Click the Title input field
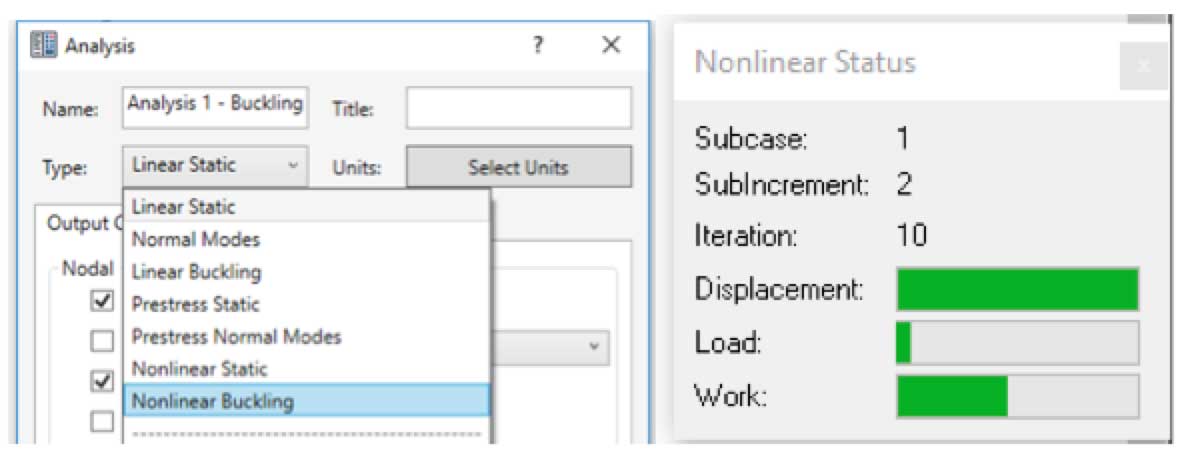Viewport: 1194px width, 464px height. tap(518, 108)
